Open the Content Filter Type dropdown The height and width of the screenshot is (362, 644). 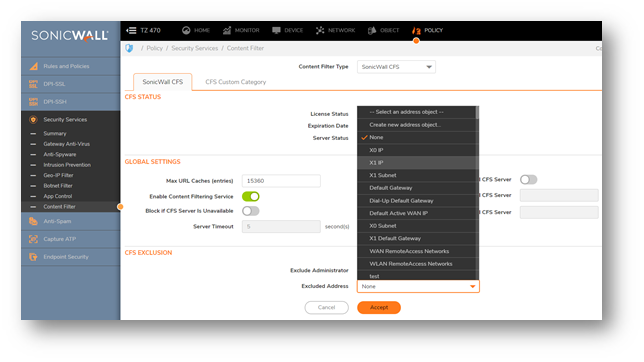click(x=396, y=67)
